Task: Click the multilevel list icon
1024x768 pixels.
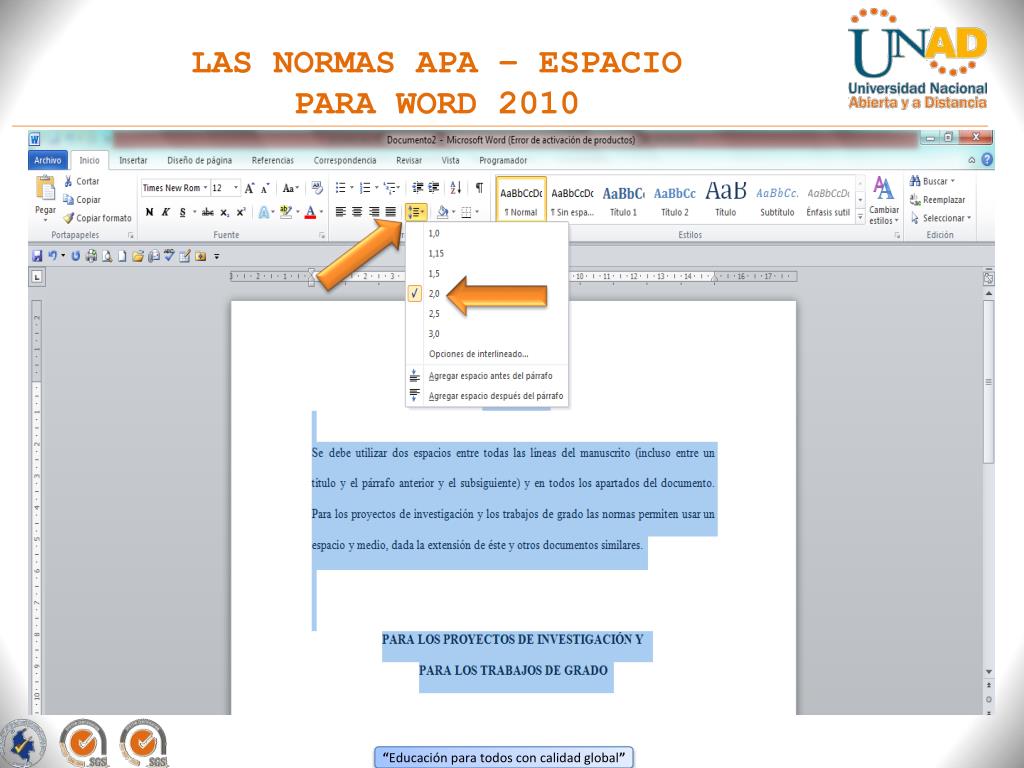Action: click(x=390, y=188)
